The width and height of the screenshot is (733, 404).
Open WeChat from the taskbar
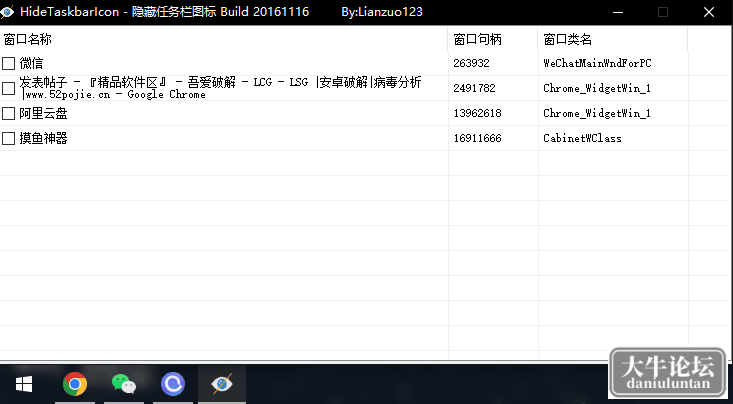click(x=124, y=384)
